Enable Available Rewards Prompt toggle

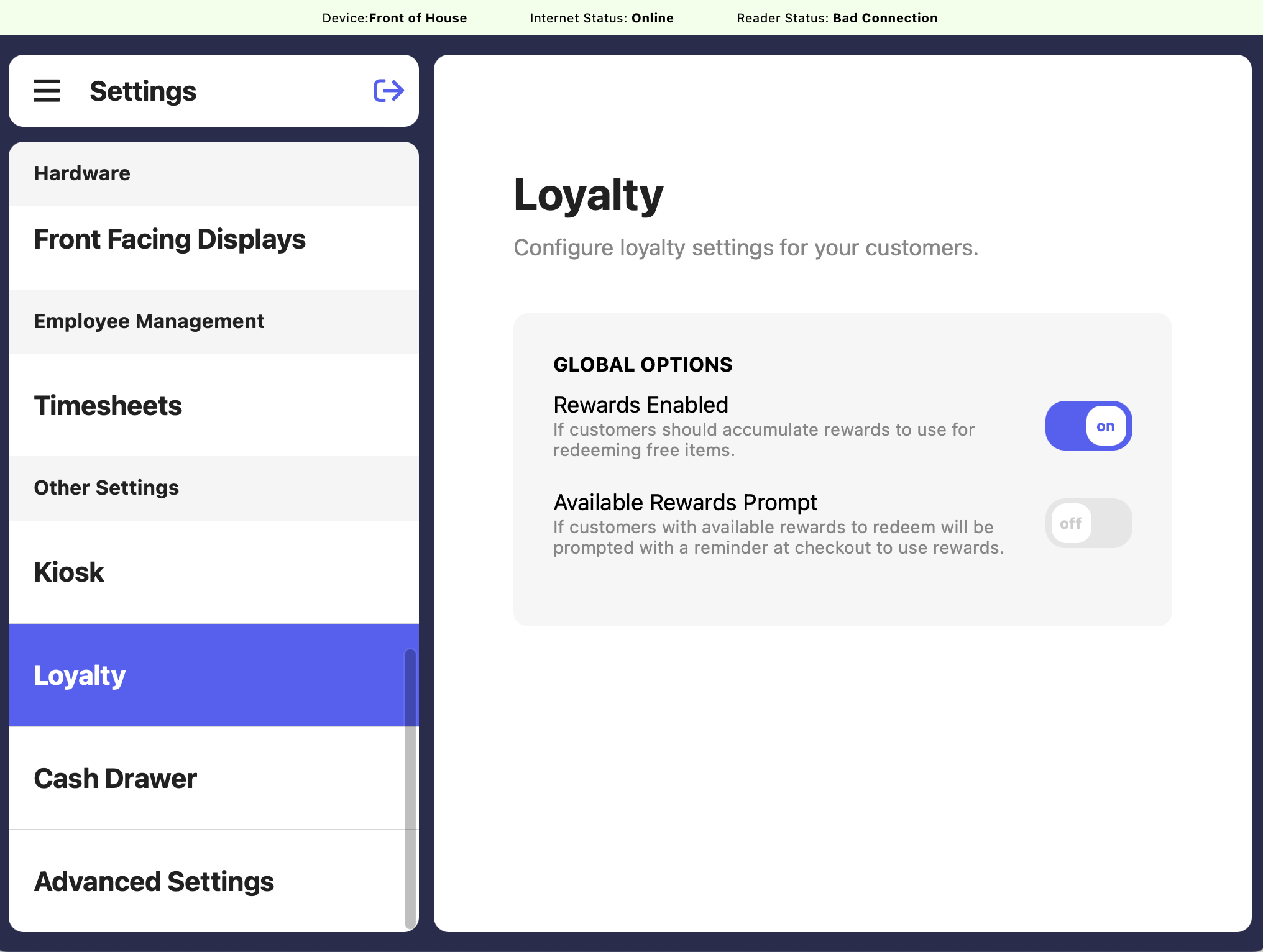[1088, 523]
